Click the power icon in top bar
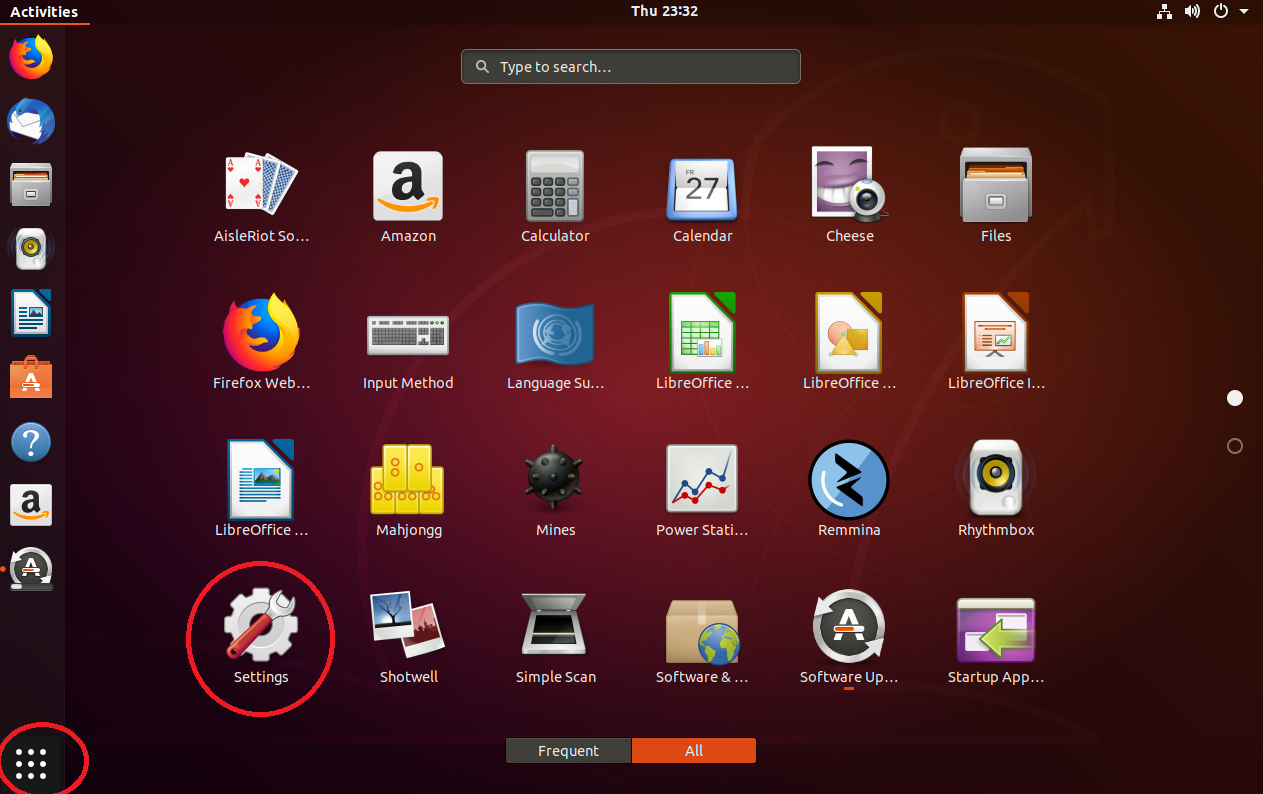Screen dimensions: 1263x794 [x=1220, y=11]
